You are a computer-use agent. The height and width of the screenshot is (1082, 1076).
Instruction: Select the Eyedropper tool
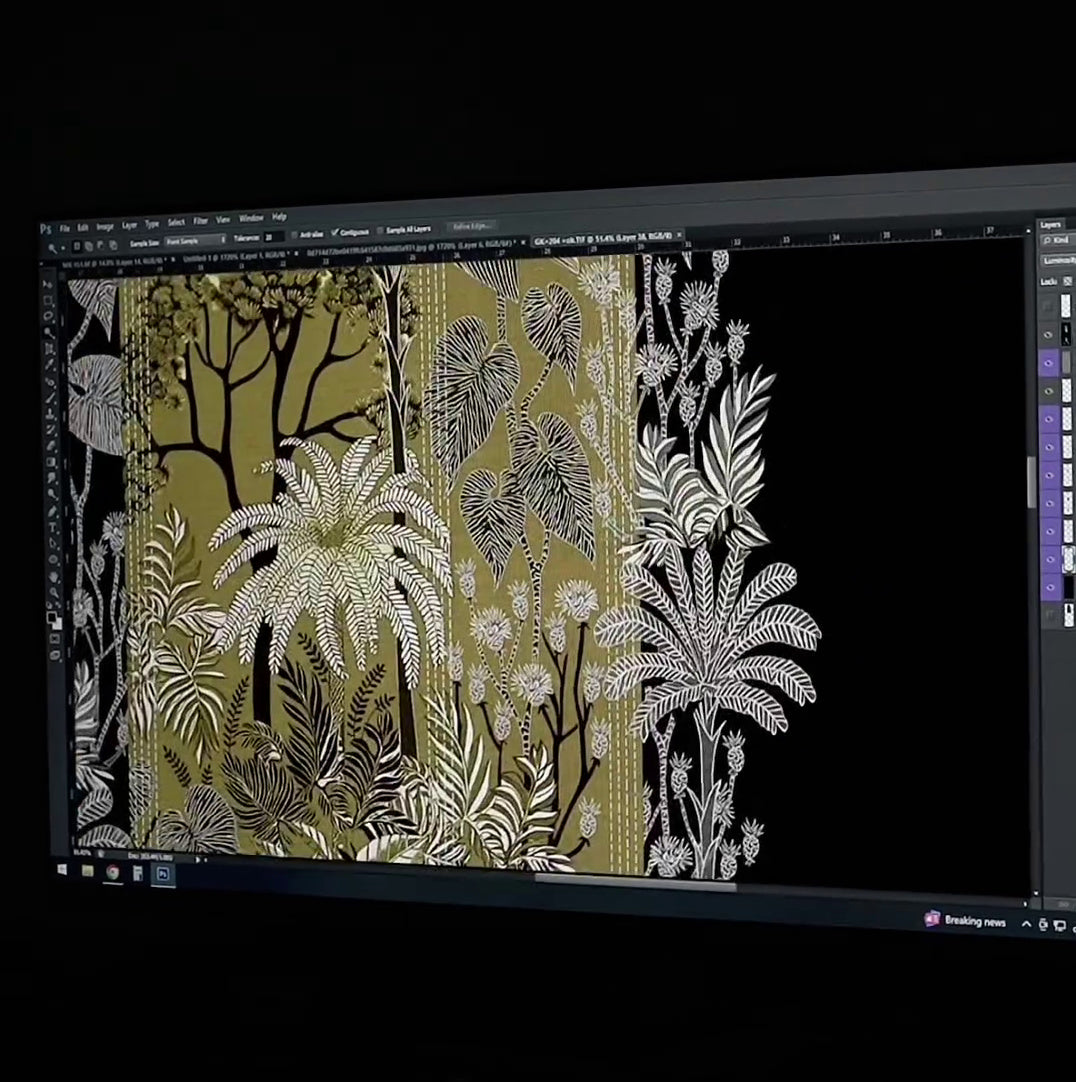[50, 364]
